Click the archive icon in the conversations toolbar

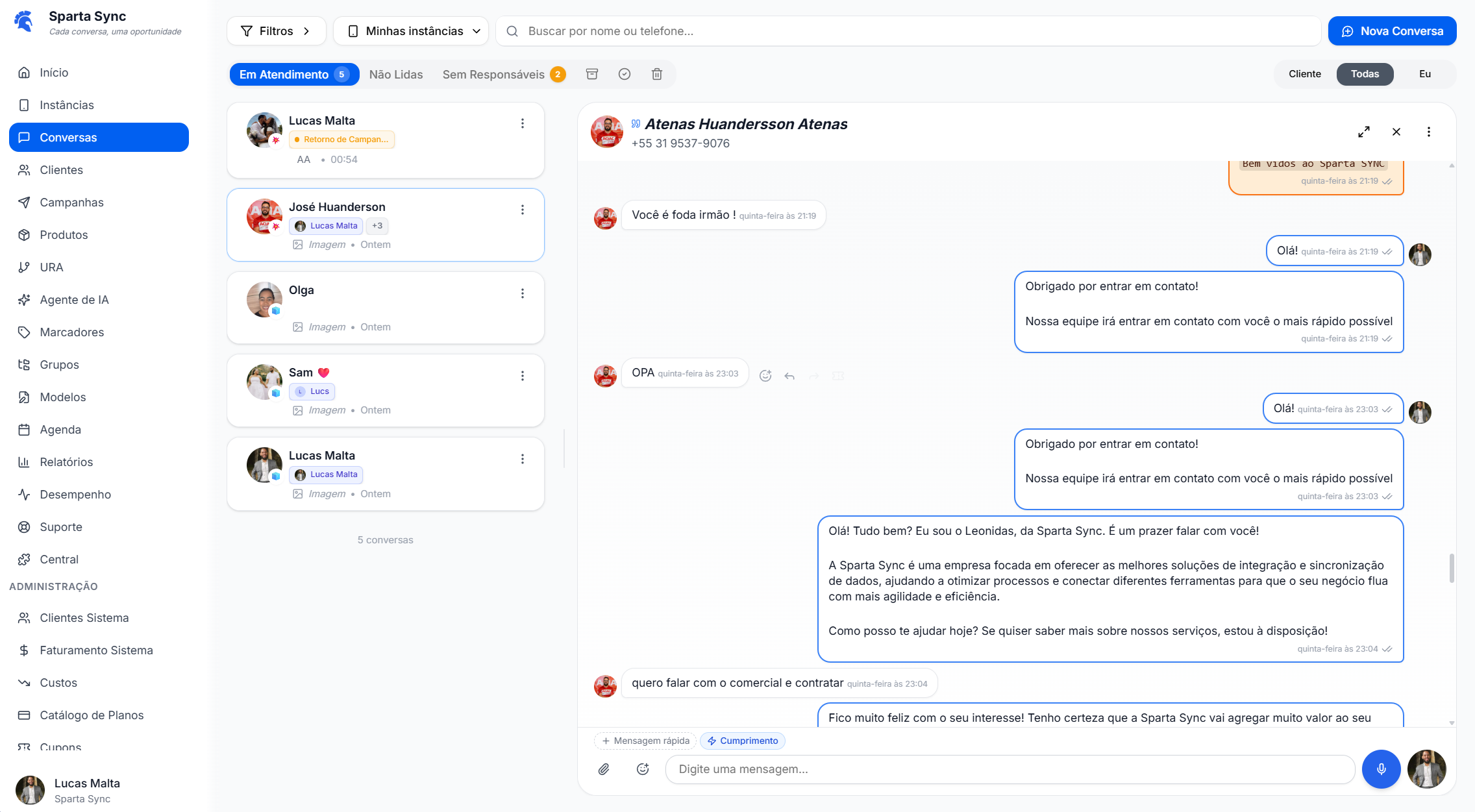click(x=591, y=74)
